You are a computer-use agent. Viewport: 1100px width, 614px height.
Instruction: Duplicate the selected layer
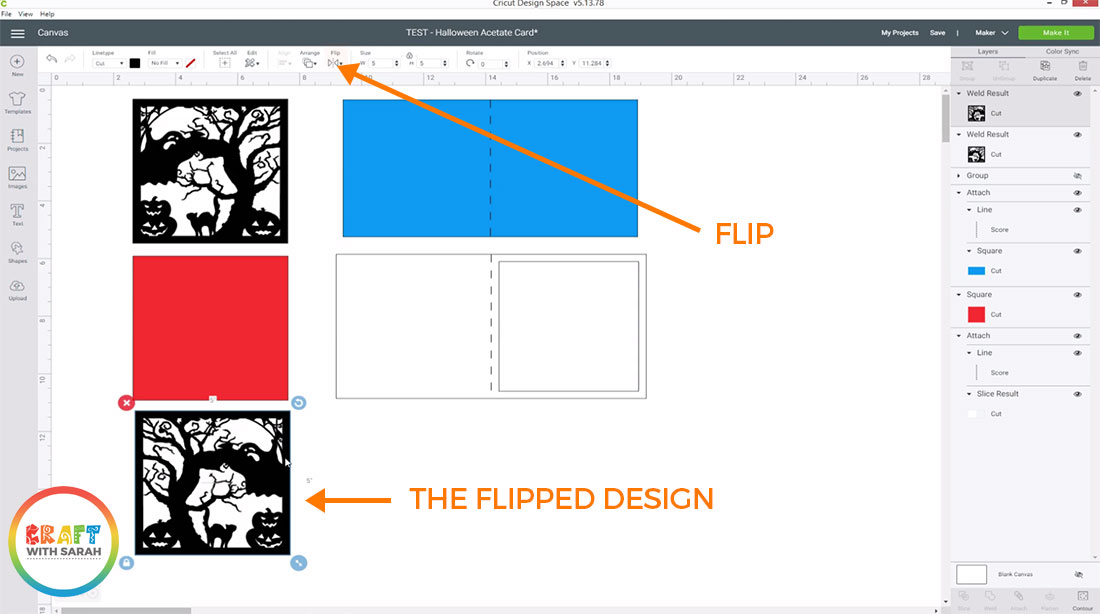click(x=1045, y=69)
